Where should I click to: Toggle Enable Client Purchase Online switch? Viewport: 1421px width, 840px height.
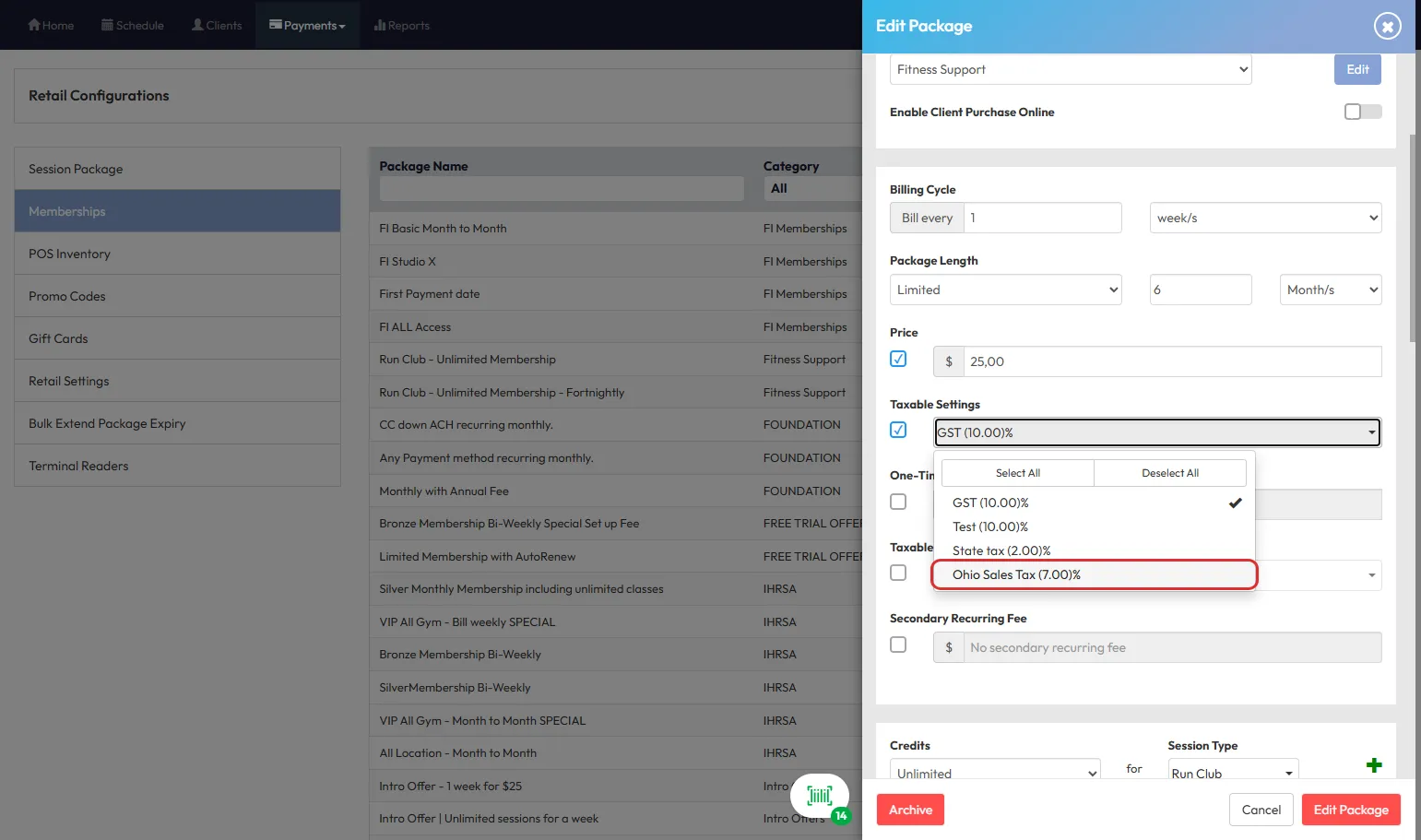tap(1362, 112)
